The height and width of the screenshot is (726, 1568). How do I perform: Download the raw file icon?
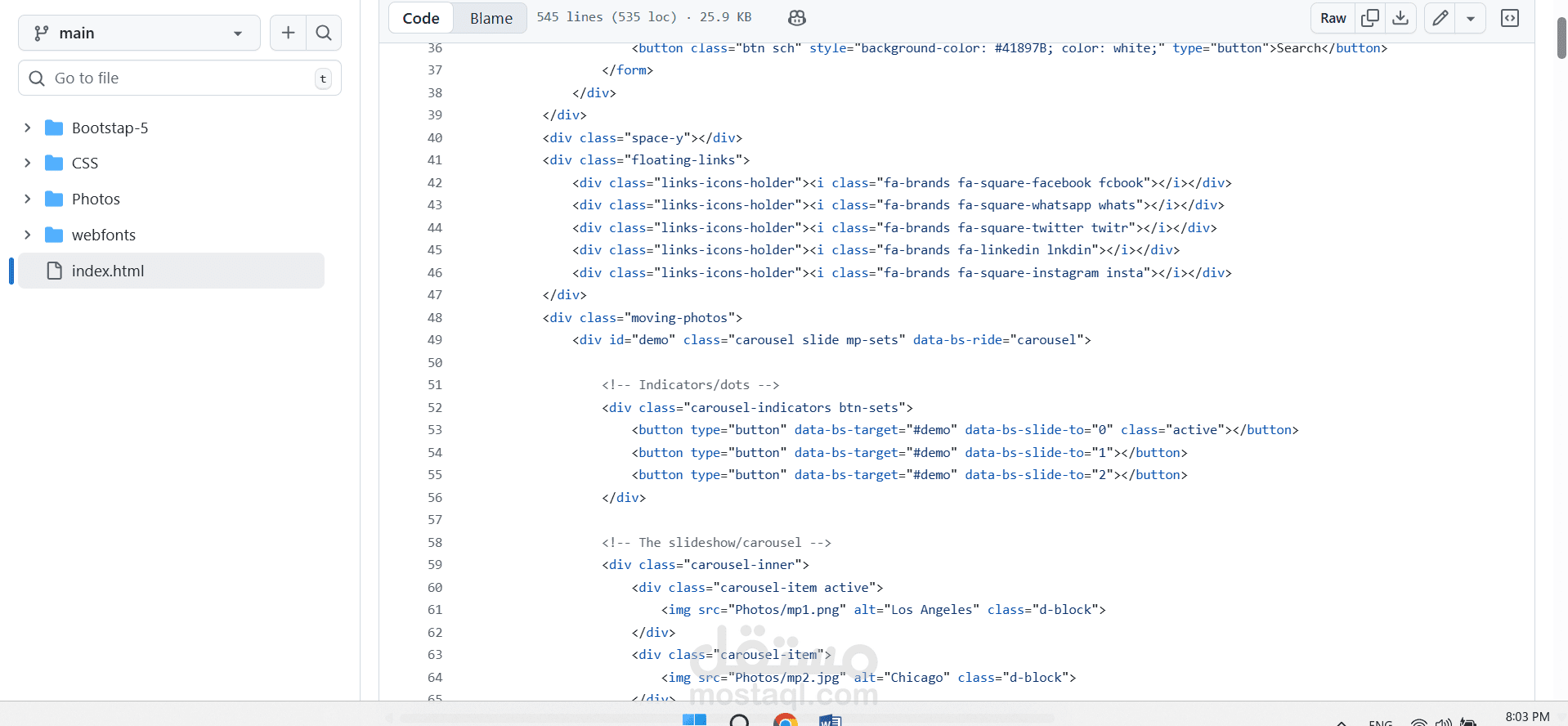(1400, 18)
